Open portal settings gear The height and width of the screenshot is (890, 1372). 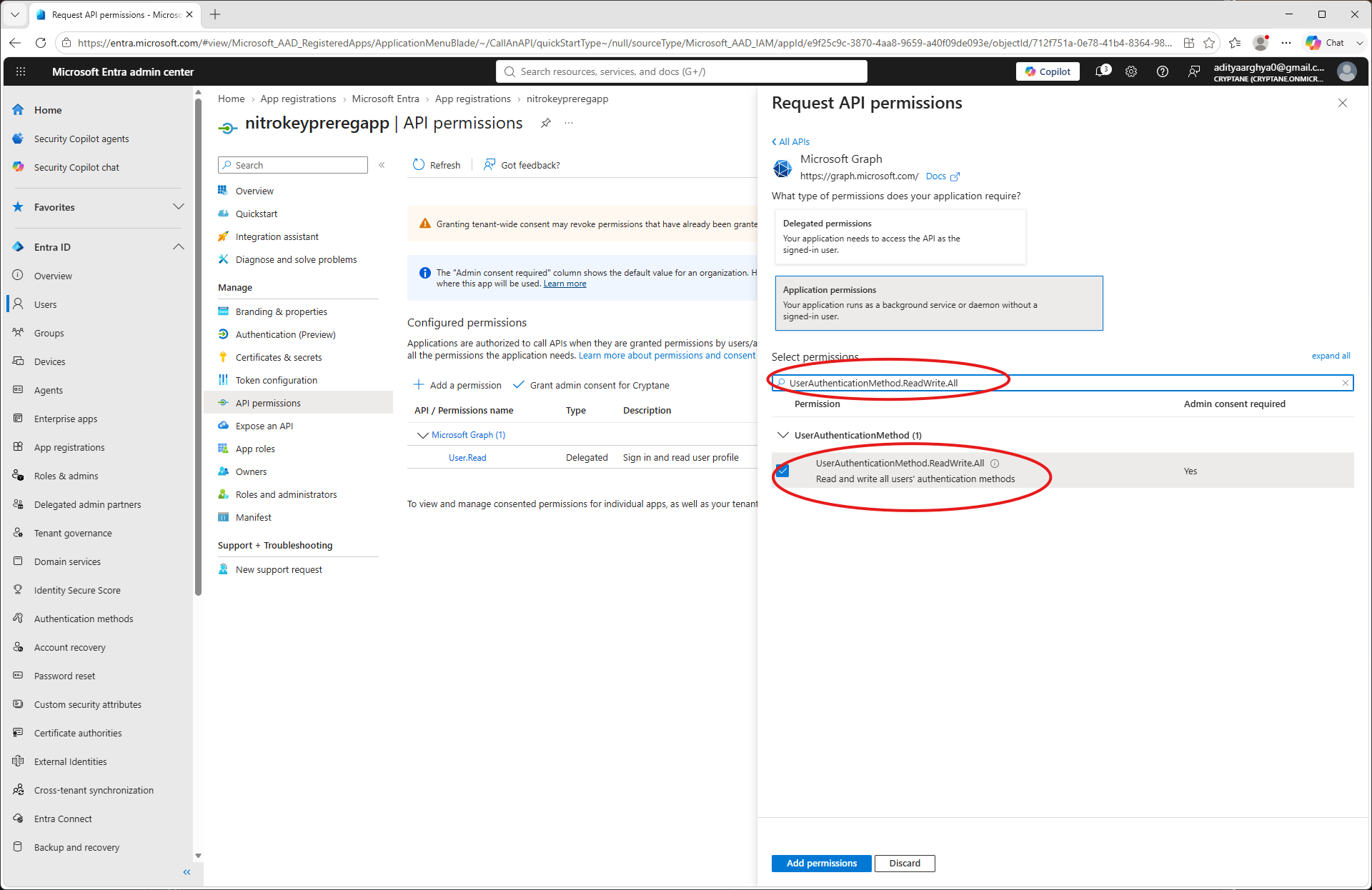tap(1131, 71)
